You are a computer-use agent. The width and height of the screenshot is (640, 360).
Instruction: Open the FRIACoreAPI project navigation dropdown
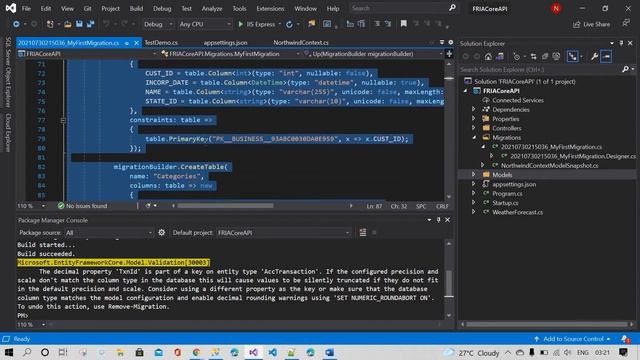88,53
